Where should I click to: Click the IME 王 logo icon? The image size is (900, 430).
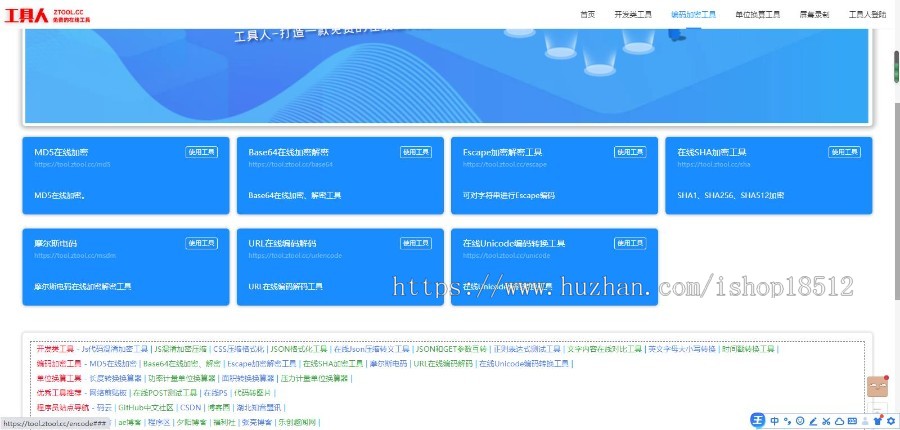[x=759, y=421]
